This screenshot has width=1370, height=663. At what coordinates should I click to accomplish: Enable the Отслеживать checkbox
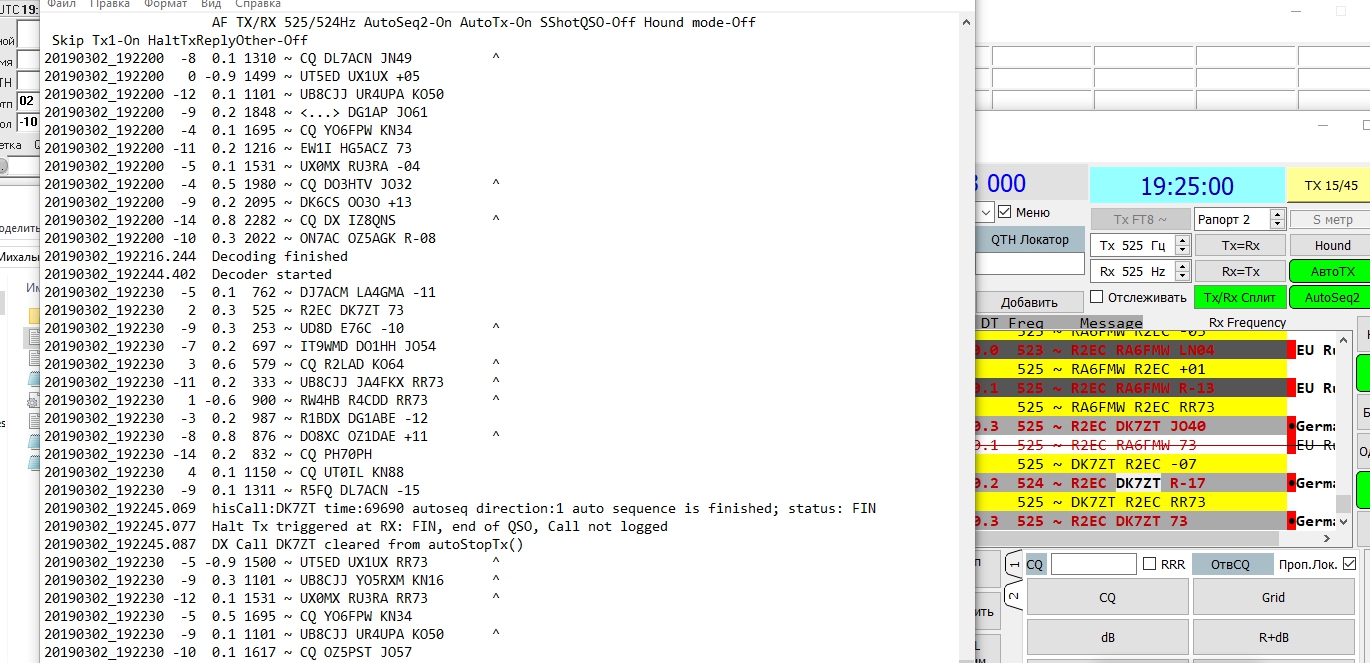coord(1097,297)
